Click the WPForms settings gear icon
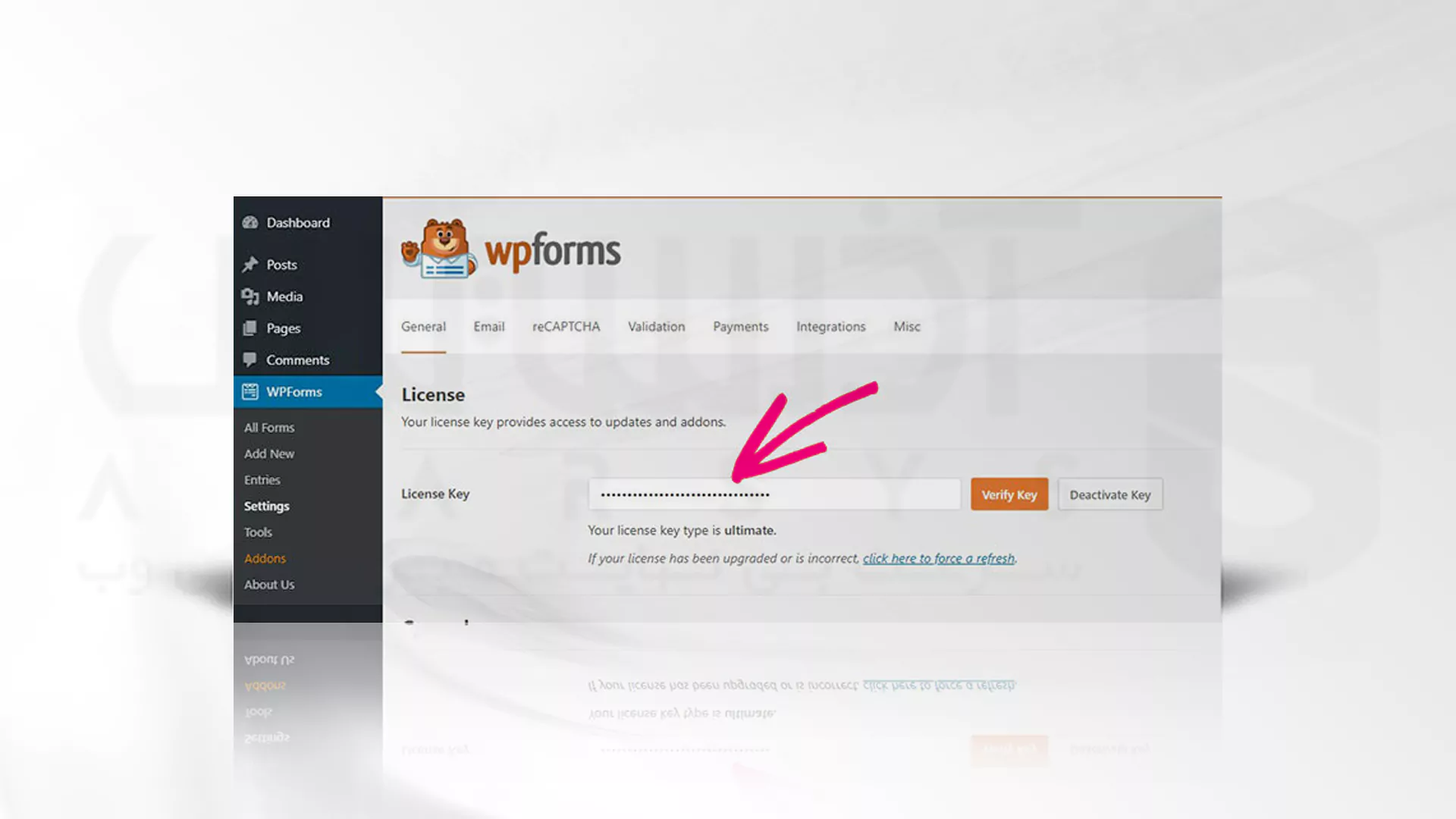Viewport: 1456px width, 819px height. click(x=250, y=391)
